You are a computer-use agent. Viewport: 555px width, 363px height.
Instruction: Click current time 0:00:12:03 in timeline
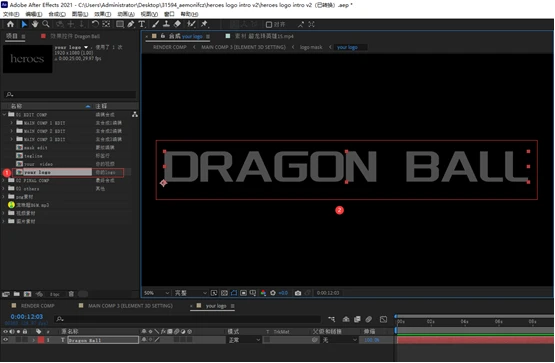tap(27, 317)
